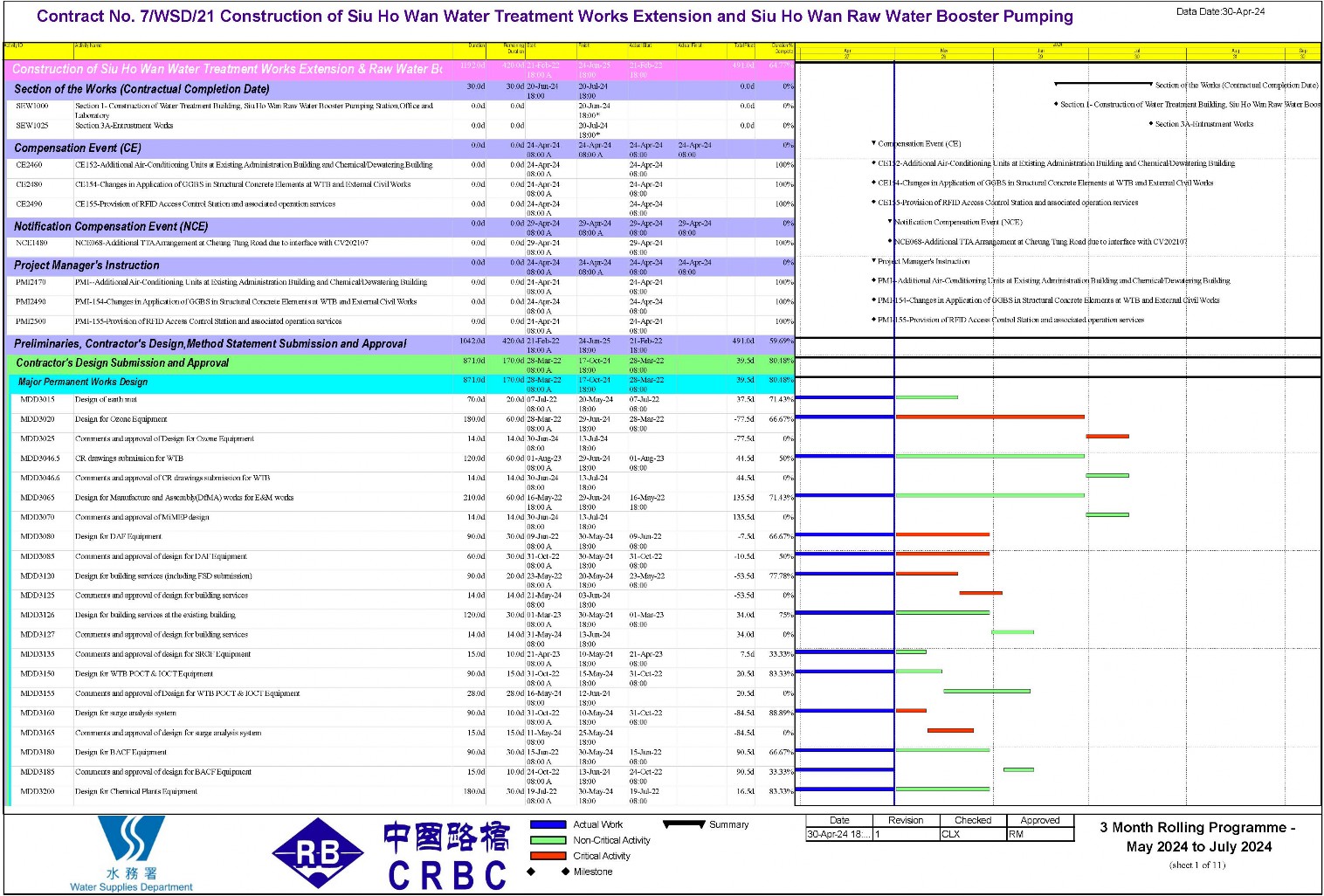Select the green Gantt bar for MDD3185

pos(1018,769)
